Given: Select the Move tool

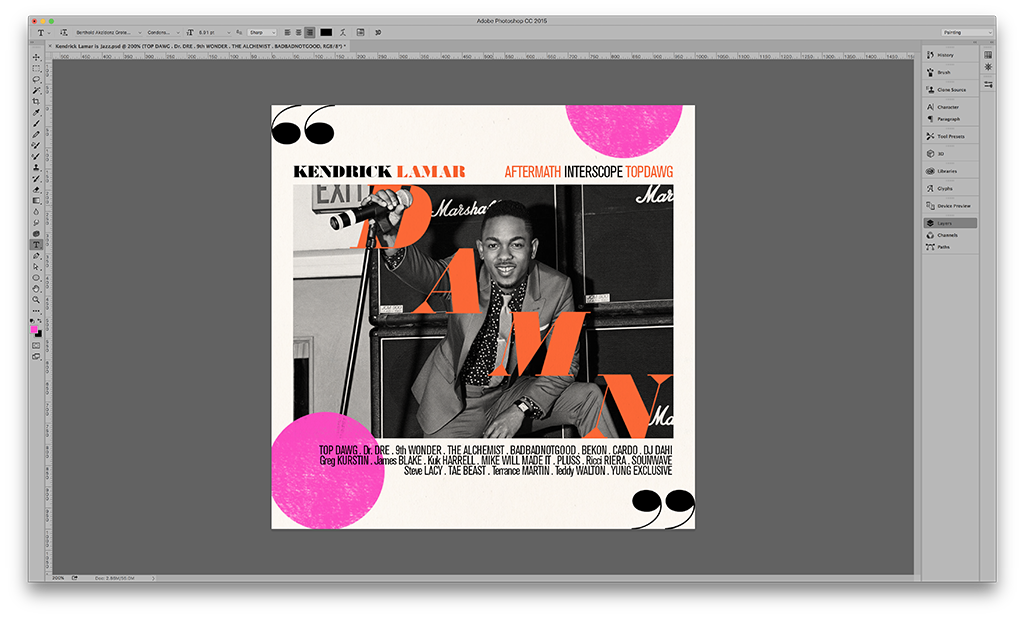Looking at the screenshot, I should (x=37, y=57).
